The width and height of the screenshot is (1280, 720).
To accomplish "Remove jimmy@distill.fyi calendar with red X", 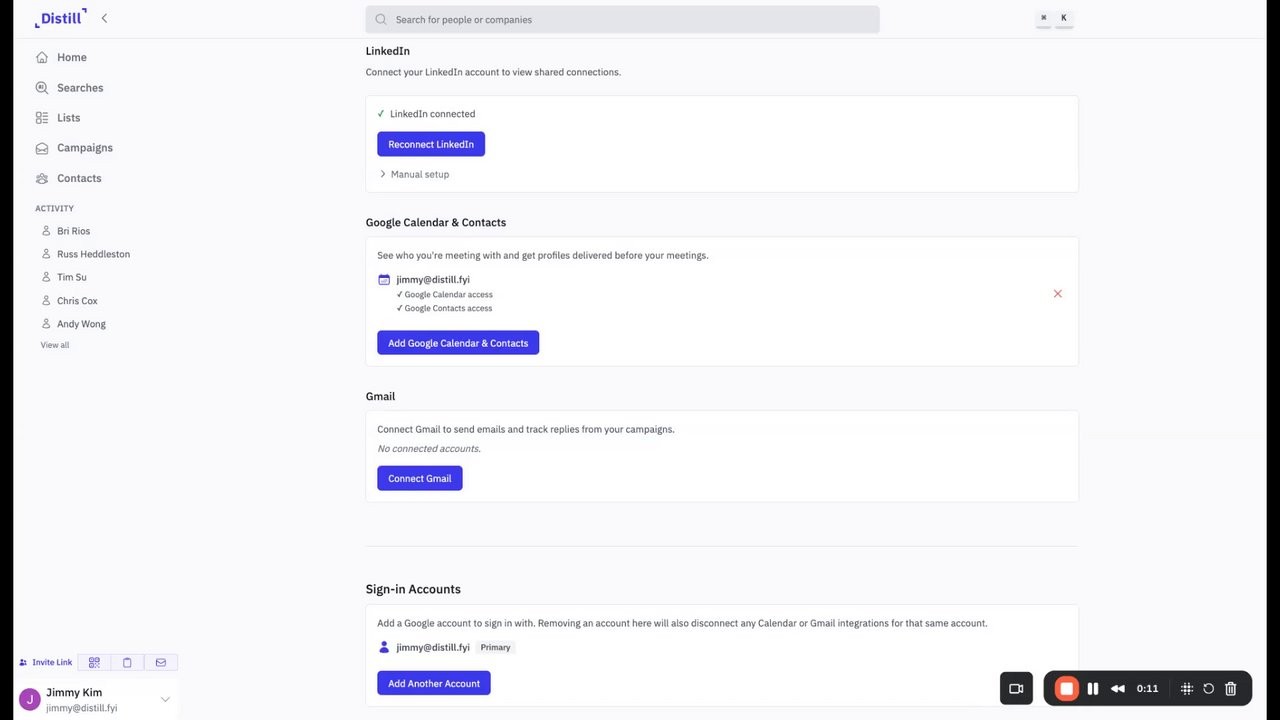I will coord(1057,294).
